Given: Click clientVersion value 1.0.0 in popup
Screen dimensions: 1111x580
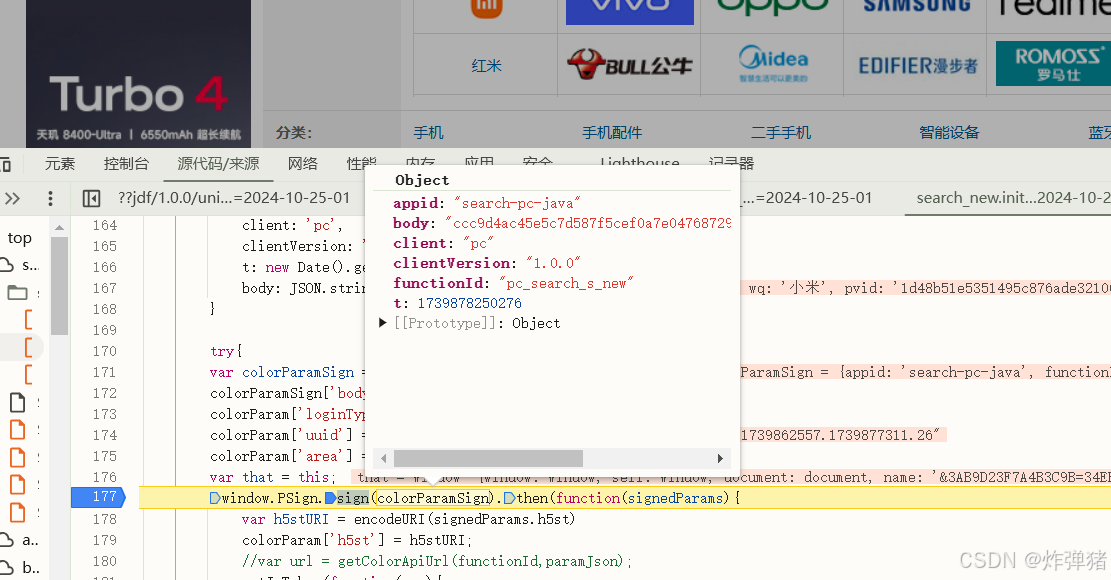Looking at the screenshot, I should point(553,263).
